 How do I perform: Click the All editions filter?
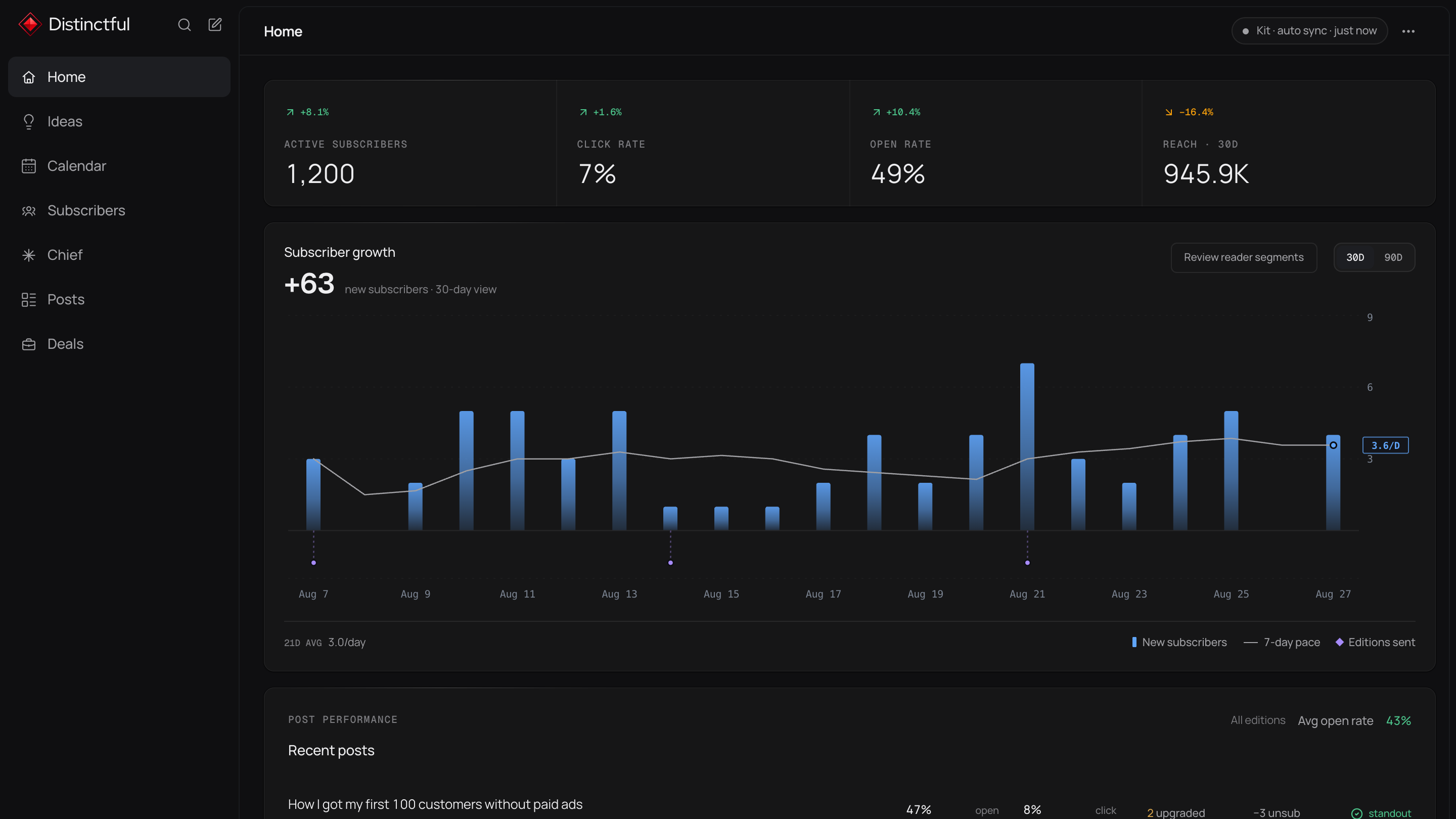click(x=1258, y=720)
